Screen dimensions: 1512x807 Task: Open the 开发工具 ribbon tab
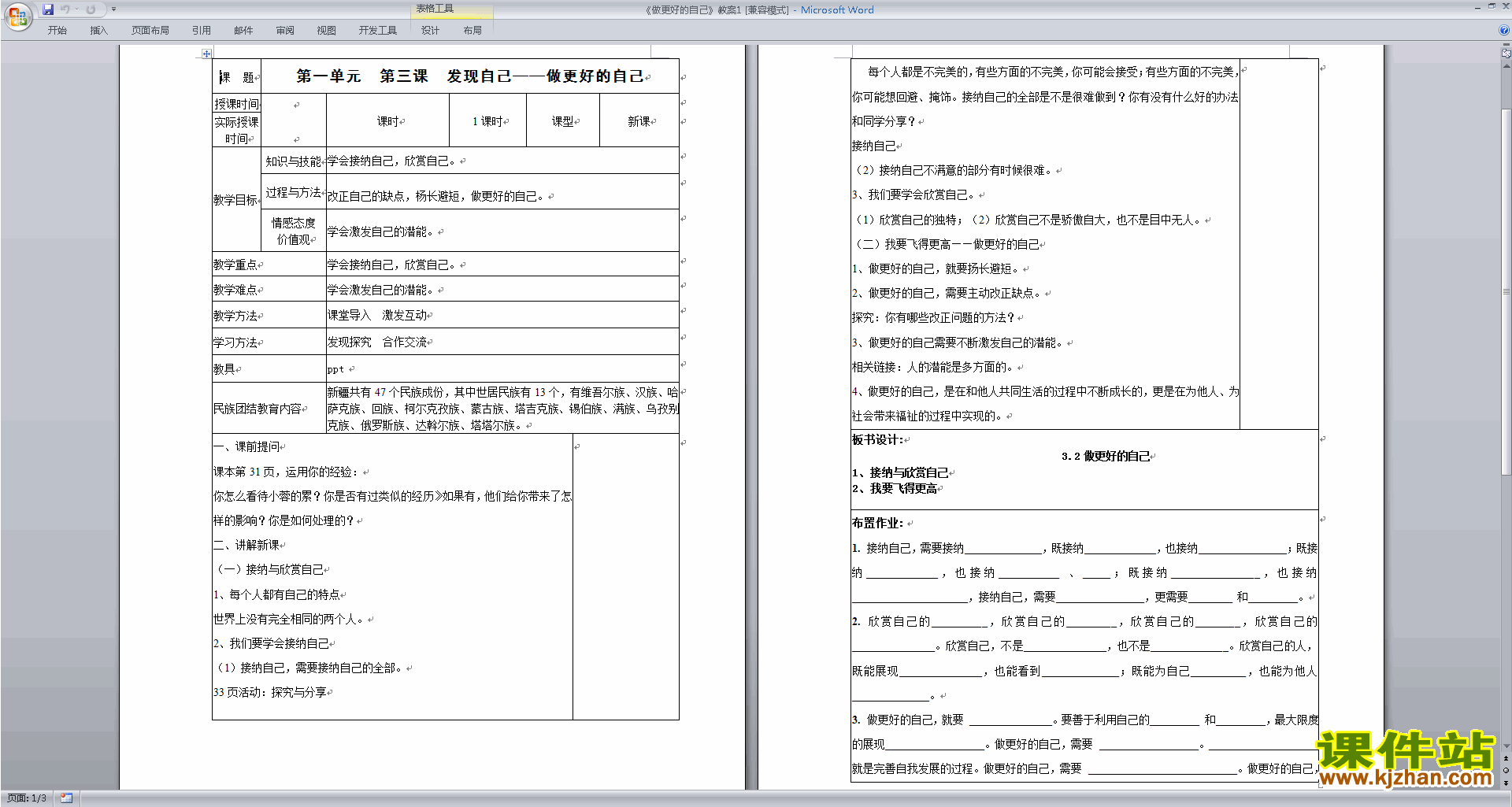pyautogui.click(x=377, y=31)
